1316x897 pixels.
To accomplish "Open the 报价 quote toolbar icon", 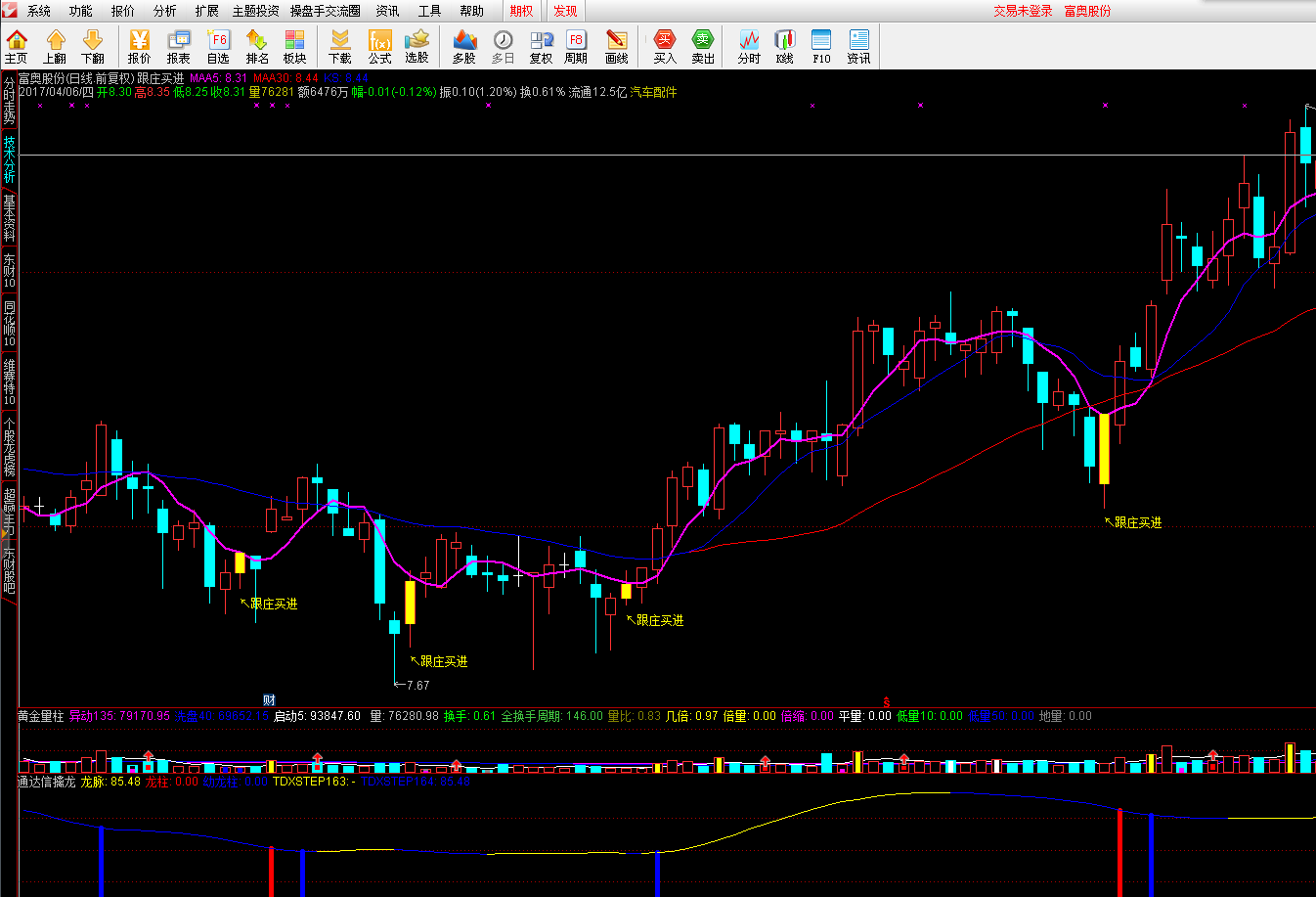I will (x=140, y=46).
